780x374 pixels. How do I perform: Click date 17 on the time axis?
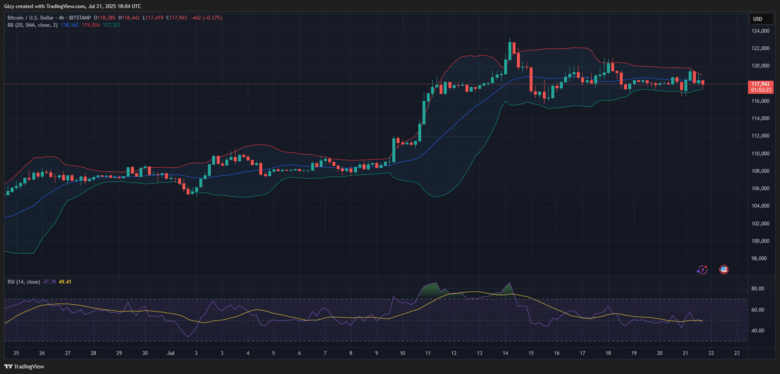[x=582, y=354]
